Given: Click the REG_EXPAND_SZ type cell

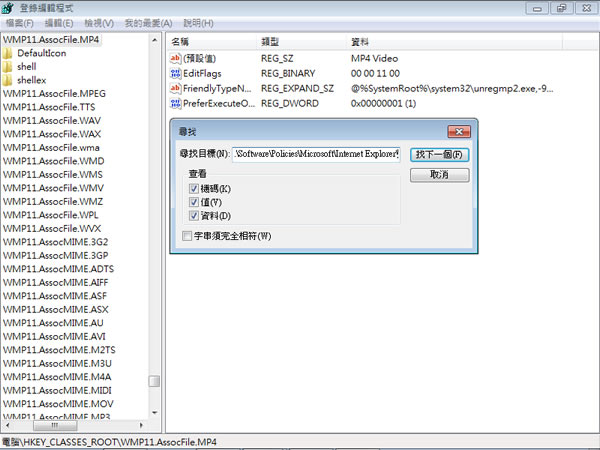Looking at the screenshot, I should tap(297, 88).
